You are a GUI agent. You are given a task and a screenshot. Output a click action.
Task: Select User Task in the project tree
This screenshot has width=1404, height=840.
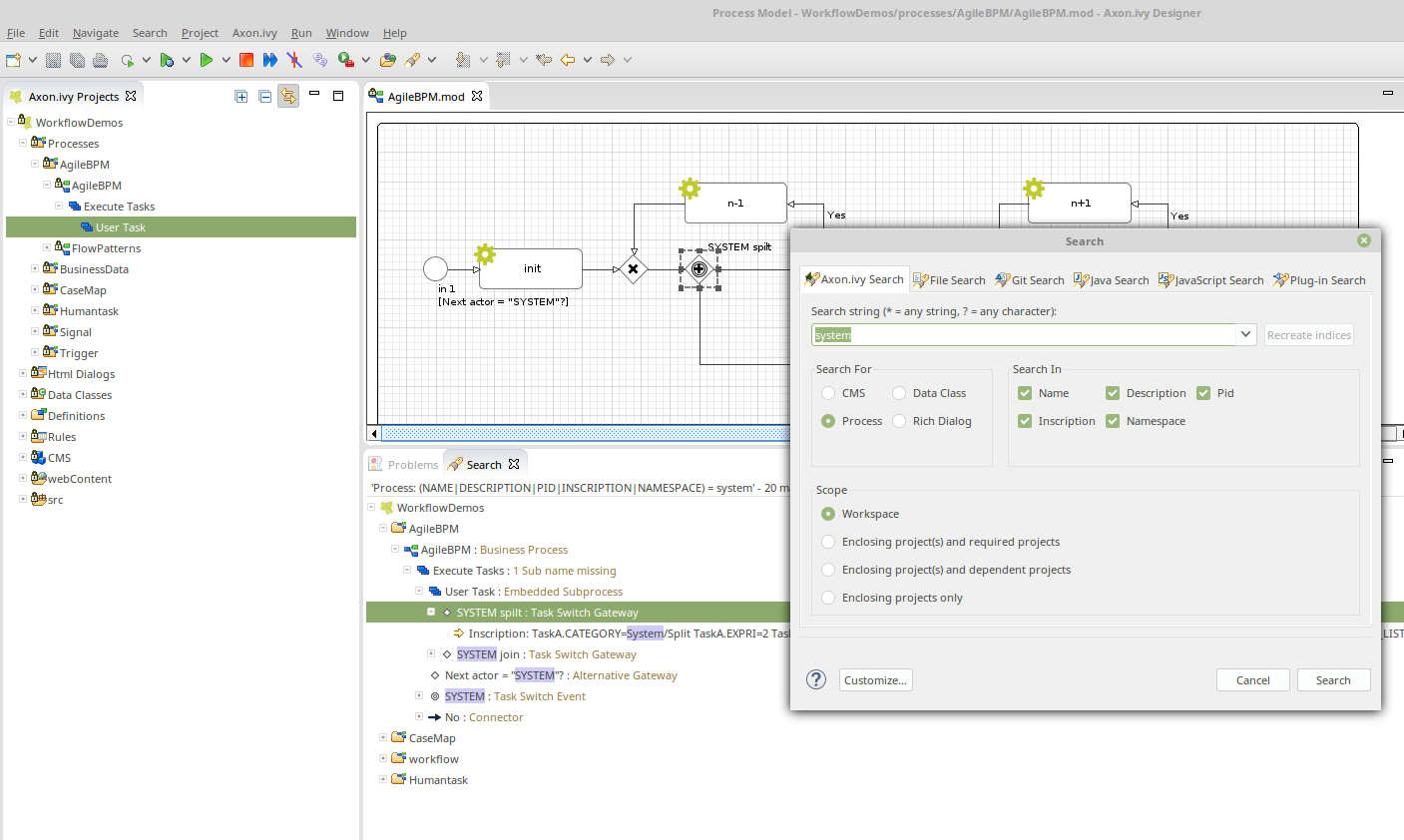121,227
